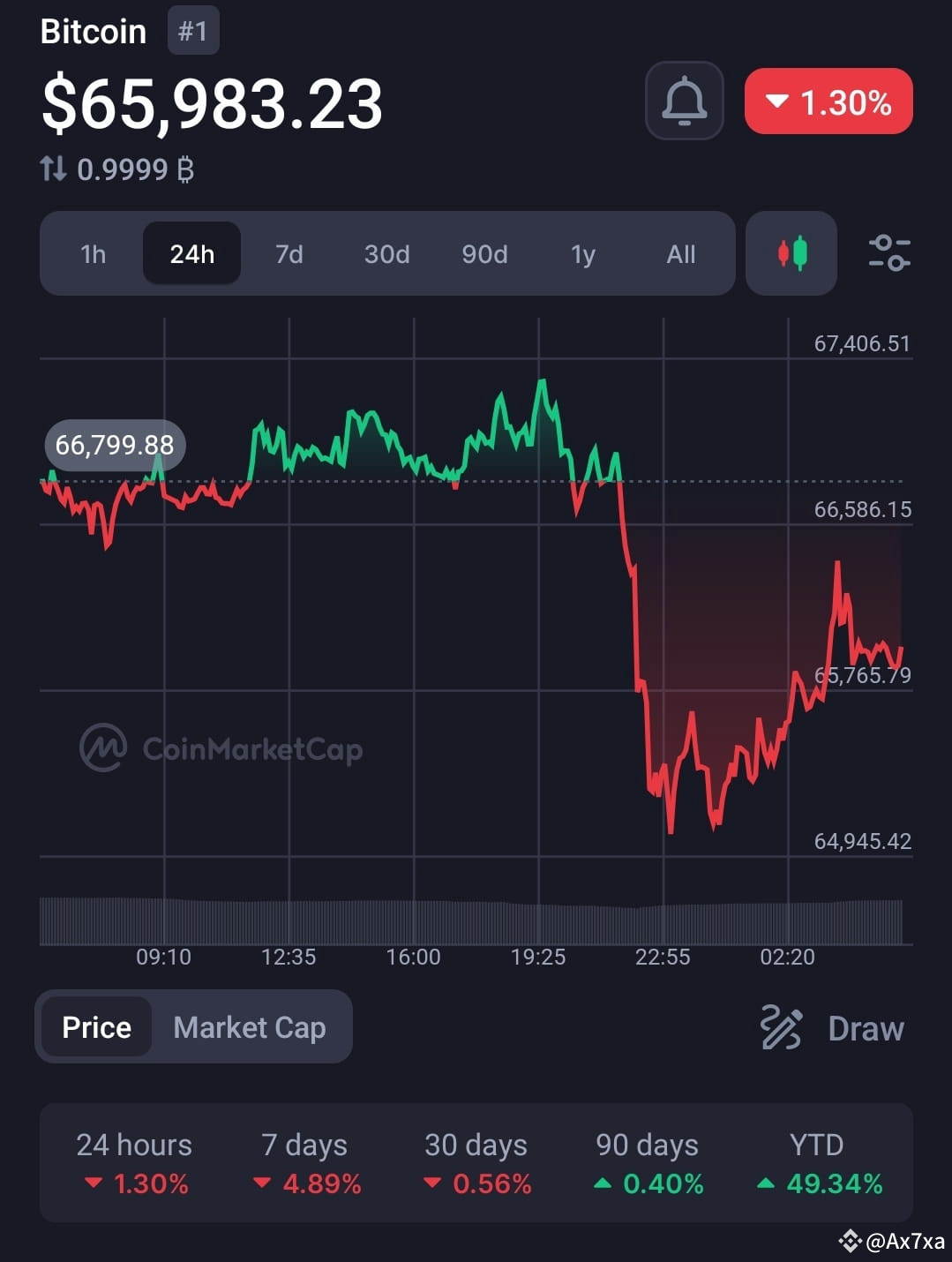Select the Draw tool for chart annotation
Image resolution: width=952 pixels, height=1262 pixels.
click(x=830, y=1027)
